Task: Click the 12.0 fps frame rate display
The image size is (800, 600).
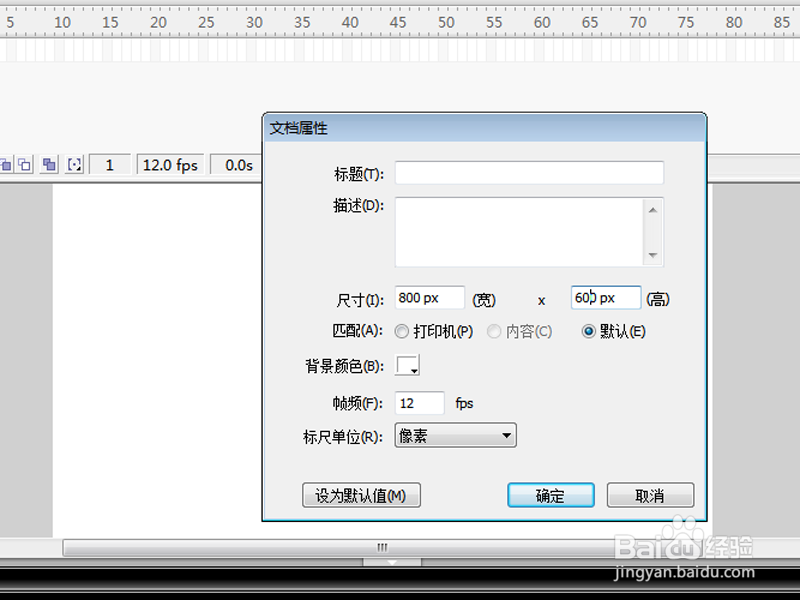Action: pos(170,165)
